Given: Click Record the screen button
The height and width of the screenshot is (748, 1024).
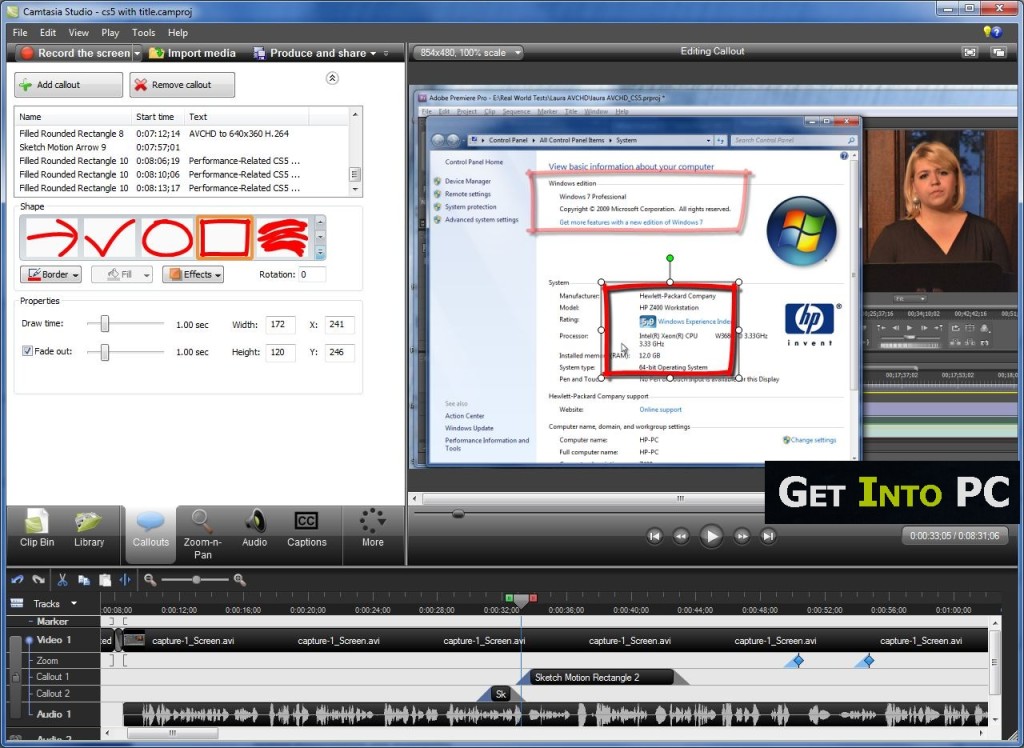Looking at the screenshot, I should (74, 53).
